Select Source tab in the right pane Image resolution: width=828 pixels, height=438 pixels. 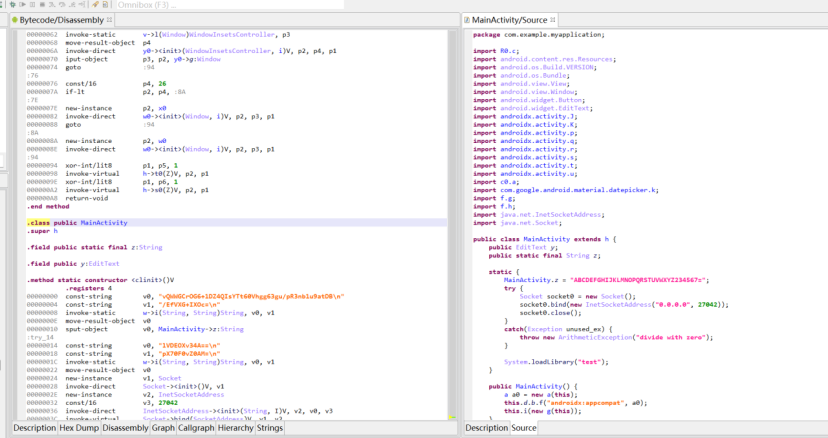(x=524, y=428)
